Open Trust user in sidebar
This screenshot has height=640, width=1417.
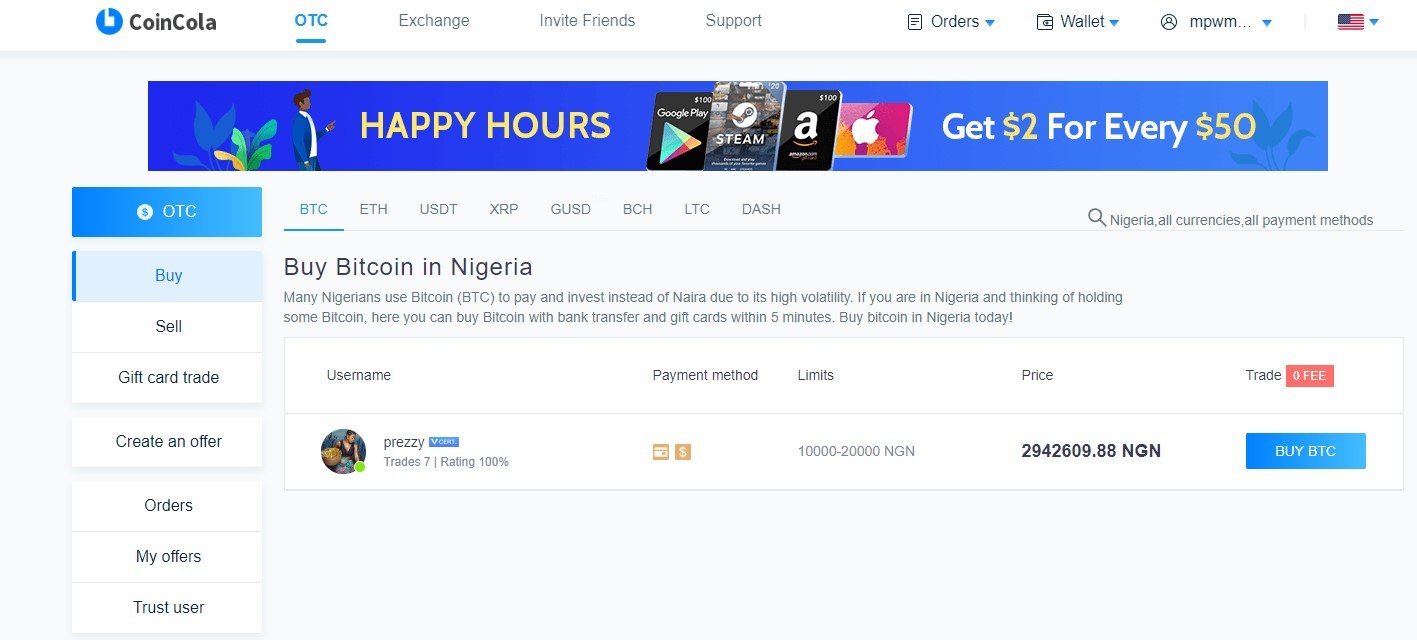pos(168,608)
